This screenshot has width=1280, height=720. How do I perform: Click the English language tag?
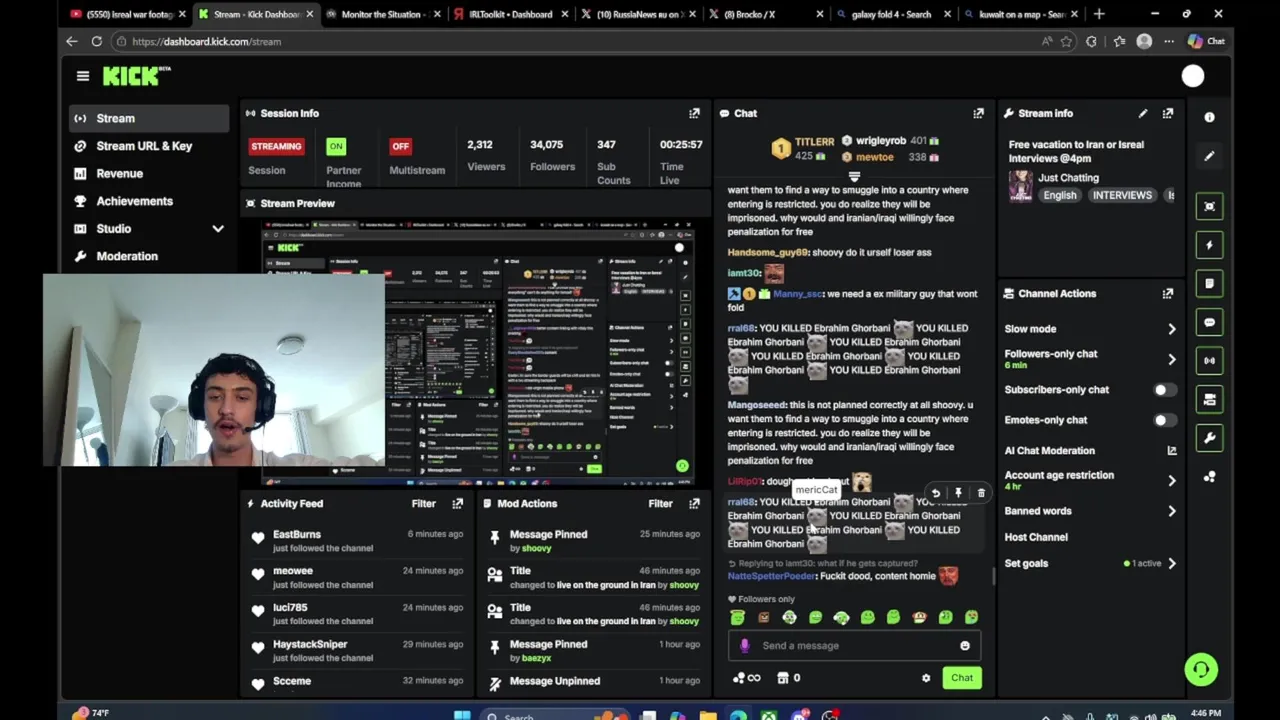pyautogui.click(x=1059, y=196)
